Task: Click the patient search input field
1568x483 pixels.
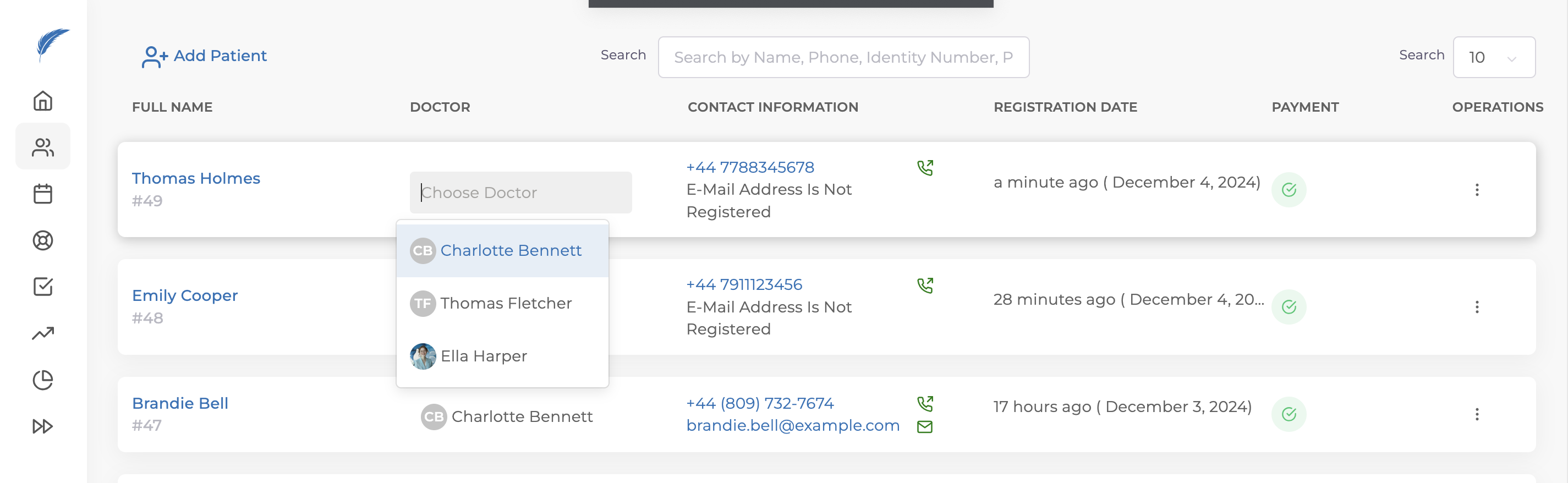Action: point(843,57)
